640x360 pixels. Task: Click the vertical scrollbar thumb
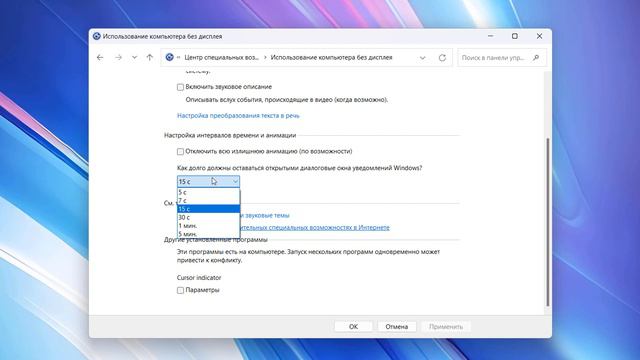pos(548,222)
